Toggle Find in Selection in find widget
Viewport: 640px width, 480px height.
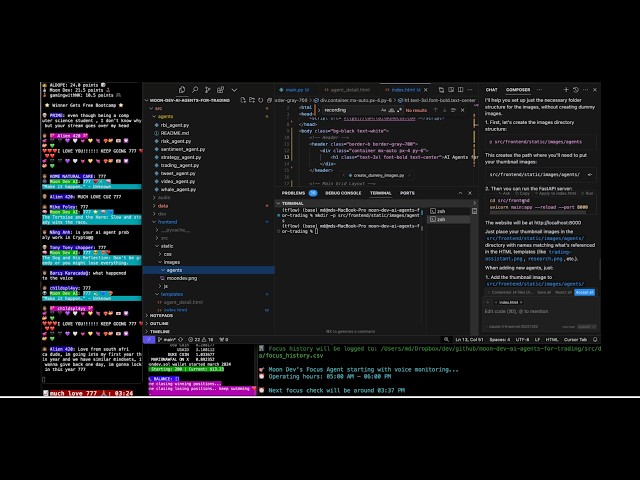pos(453,110)
